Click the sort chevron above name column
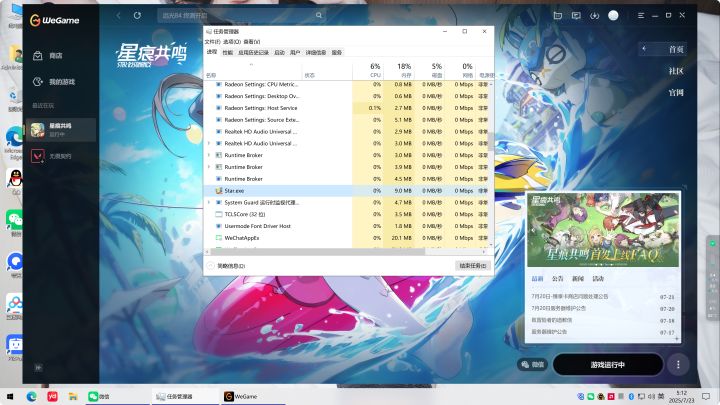 tap(251, 64)
